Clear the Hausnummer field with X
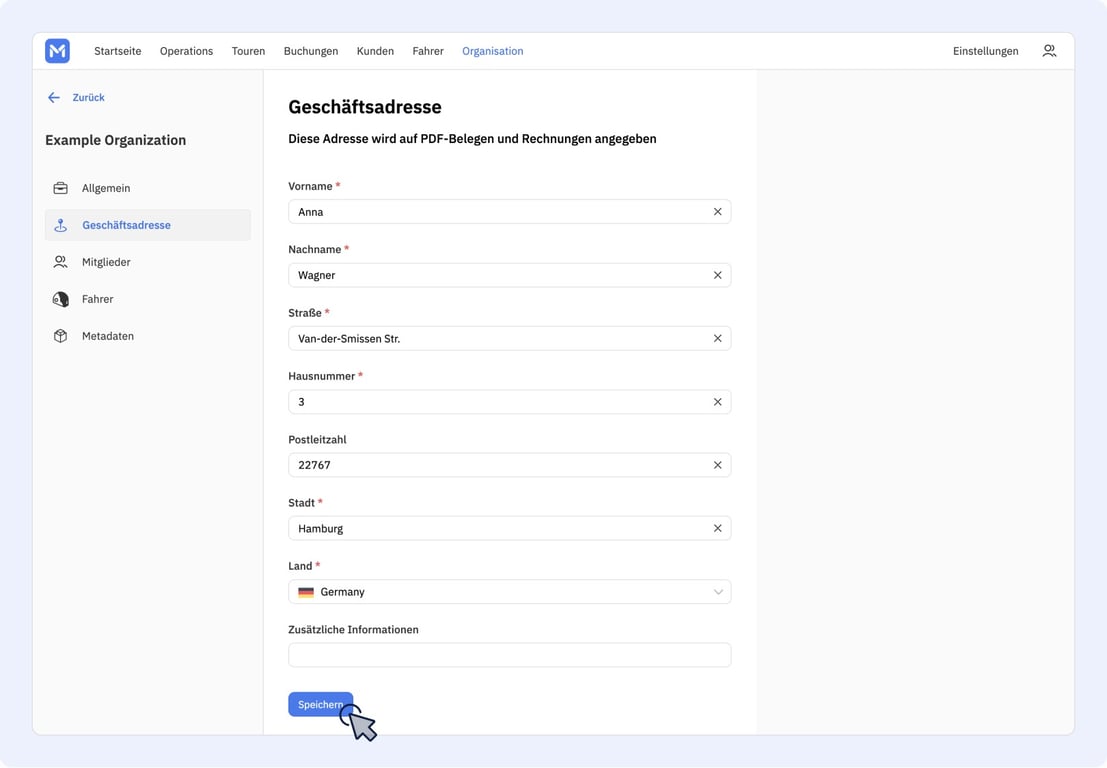 (717, 402)
